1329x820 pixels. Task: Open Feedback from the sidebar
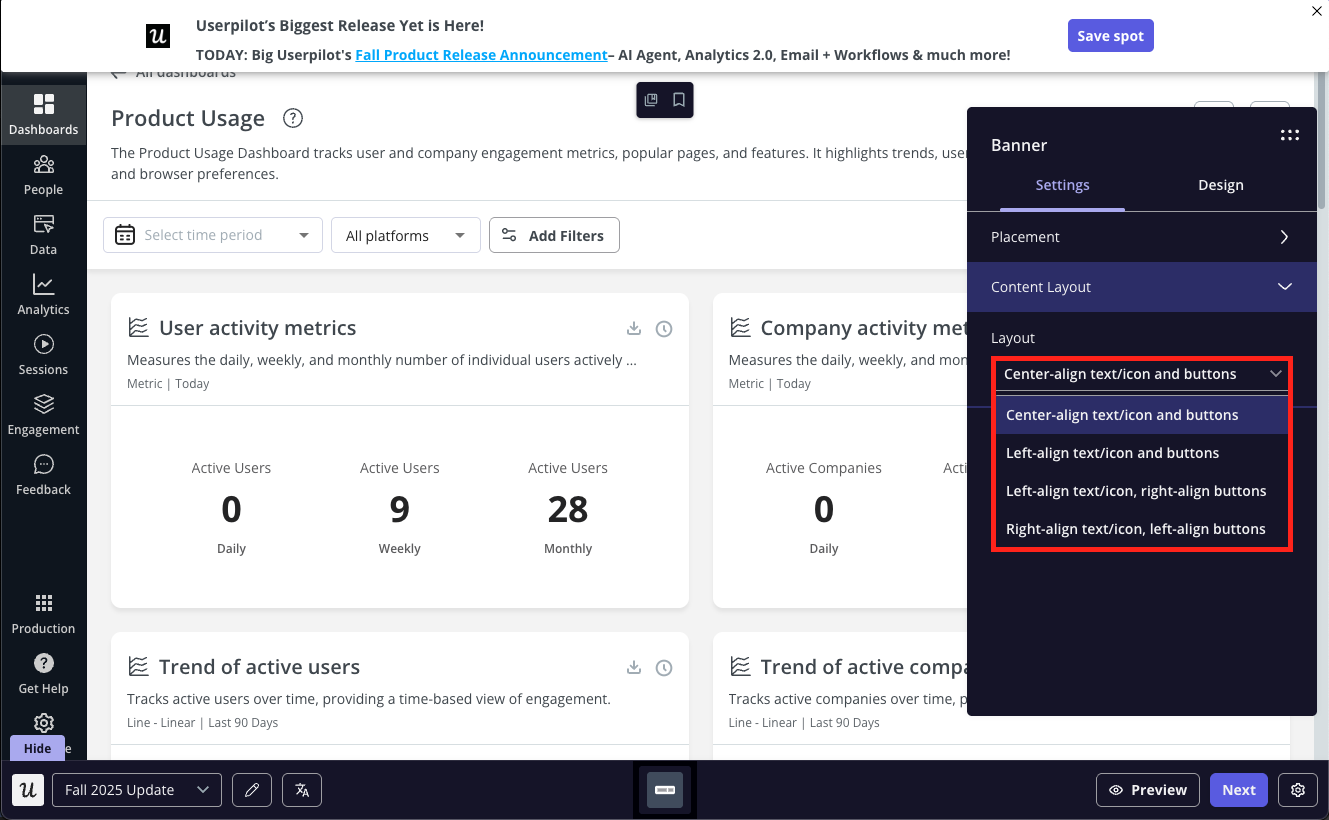click(x=43, y=475)
